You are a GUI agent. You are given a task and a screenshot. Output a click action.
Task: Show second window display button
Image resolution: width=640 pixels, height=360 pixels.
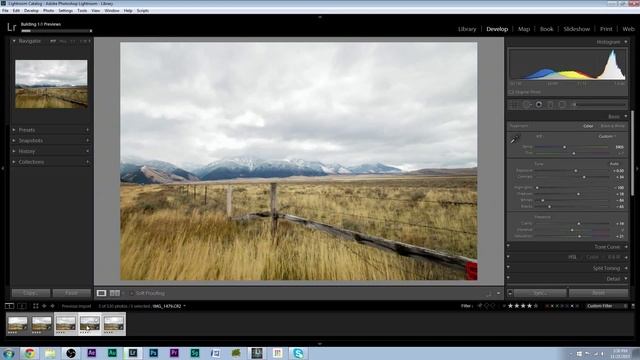click(22, 306)
